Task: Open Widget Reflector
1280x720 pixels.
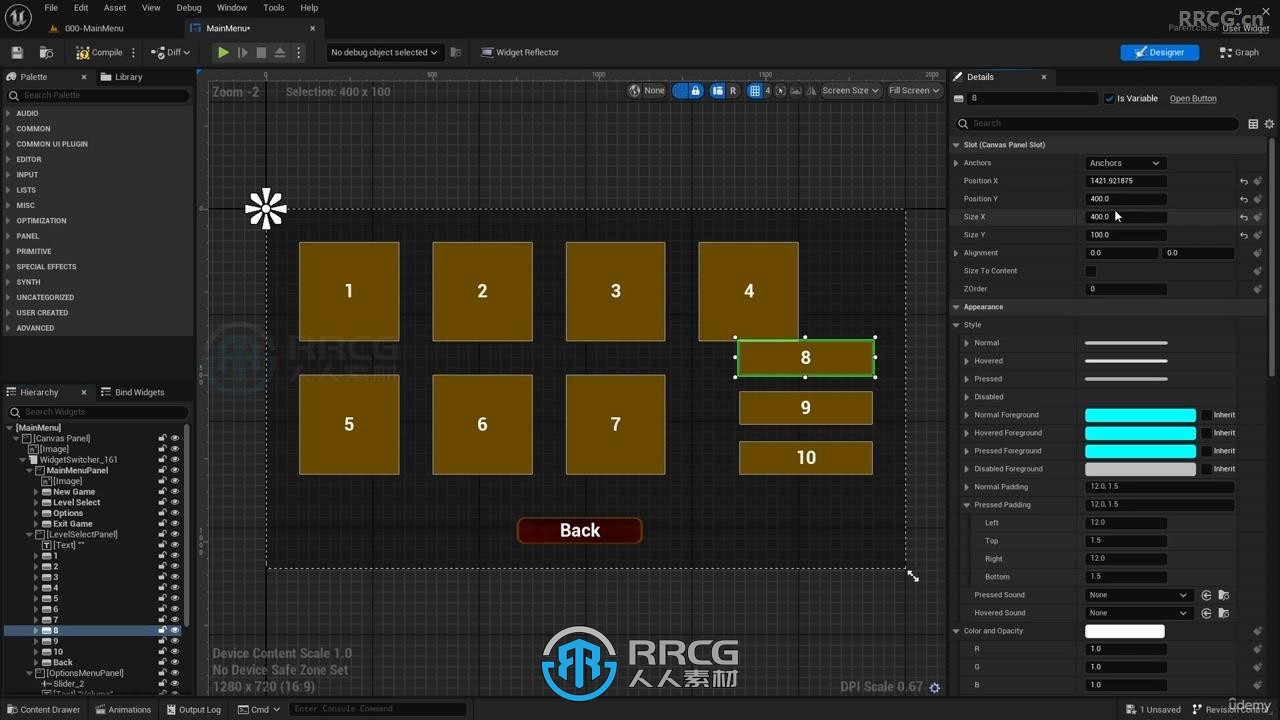Action: [519, 52]
